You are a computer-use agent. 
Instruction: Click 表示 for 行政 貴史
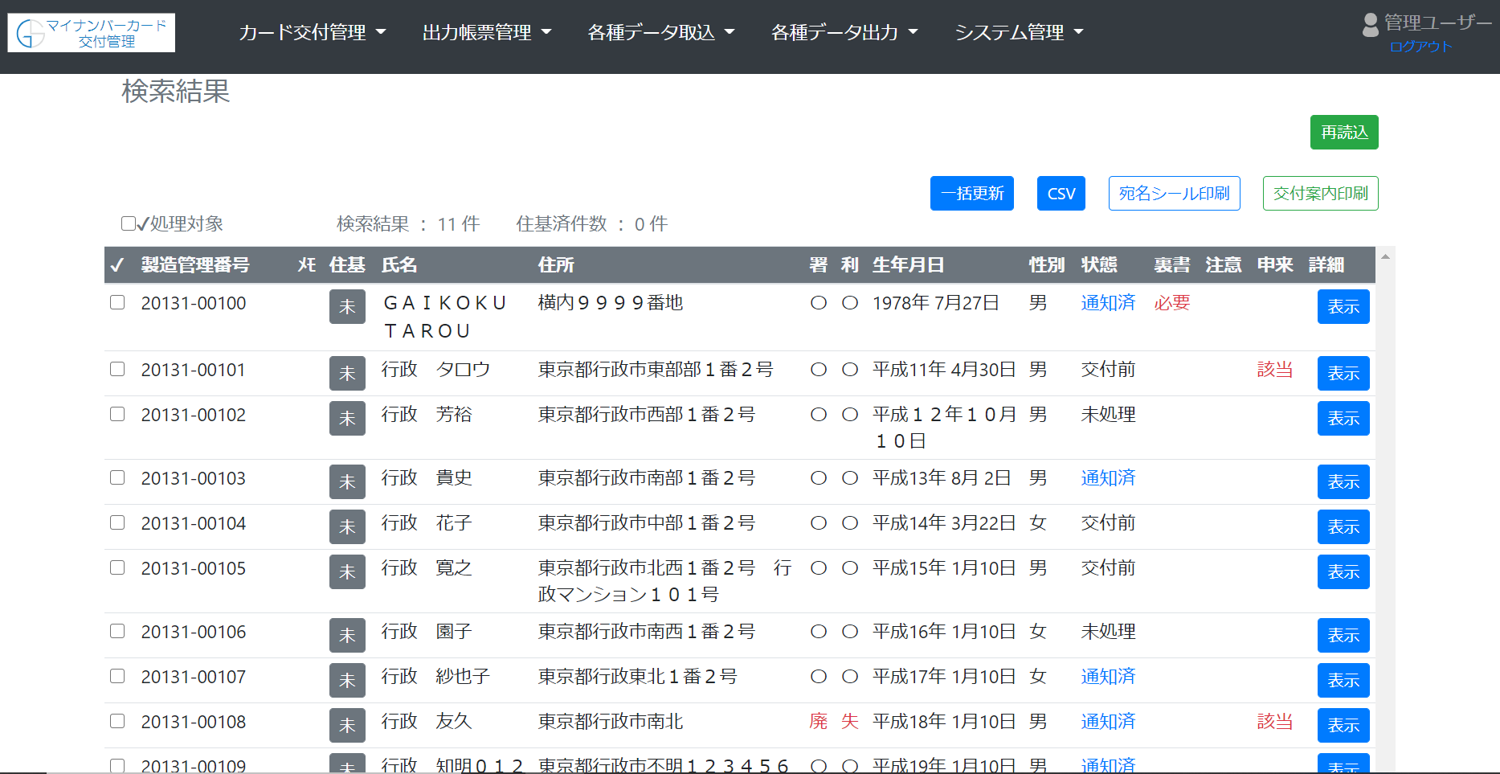(1343, 482)
